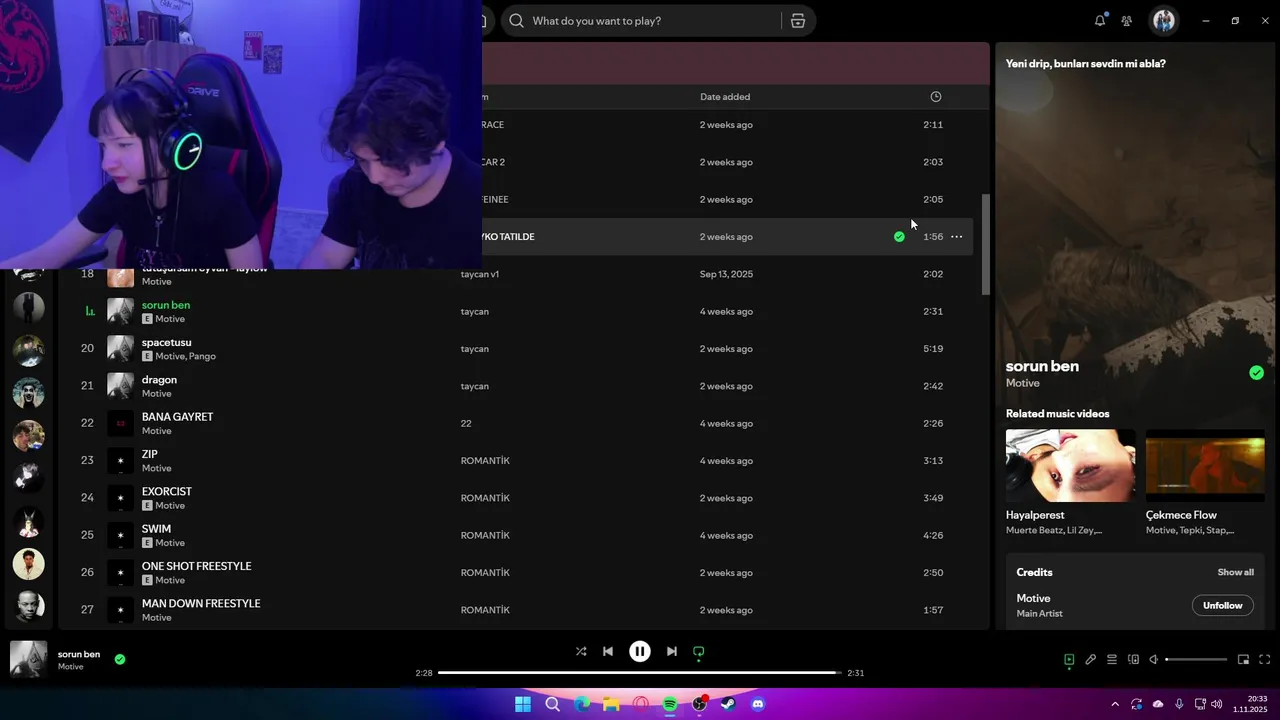This screenshot has height=720, width=1280.
Task: Open the Browse icon in search bar
Action: click(x=798, y=21)
